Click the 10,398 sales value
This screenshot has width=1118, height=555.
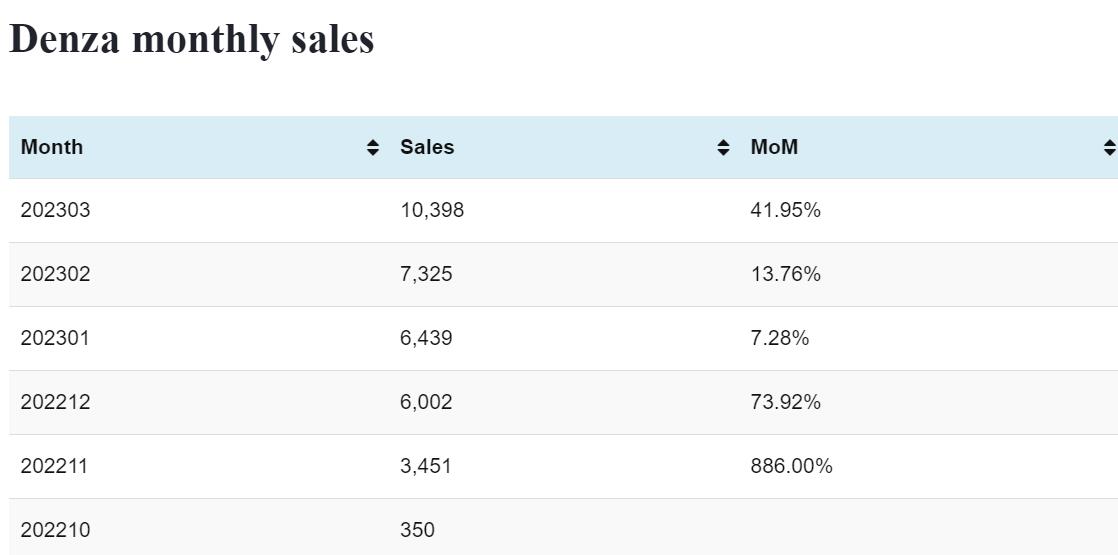[x=432, y=210]
